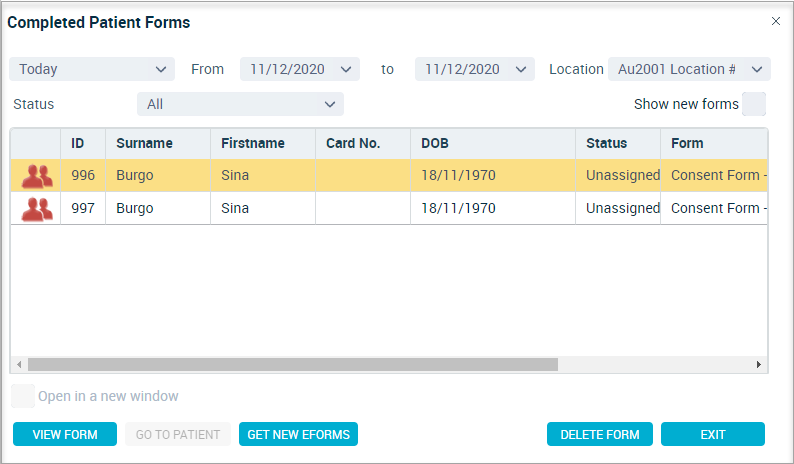Click the patient icon for form 996
Image resolution: width=794 pixels, height=464 pixels.
coord(37,176)
